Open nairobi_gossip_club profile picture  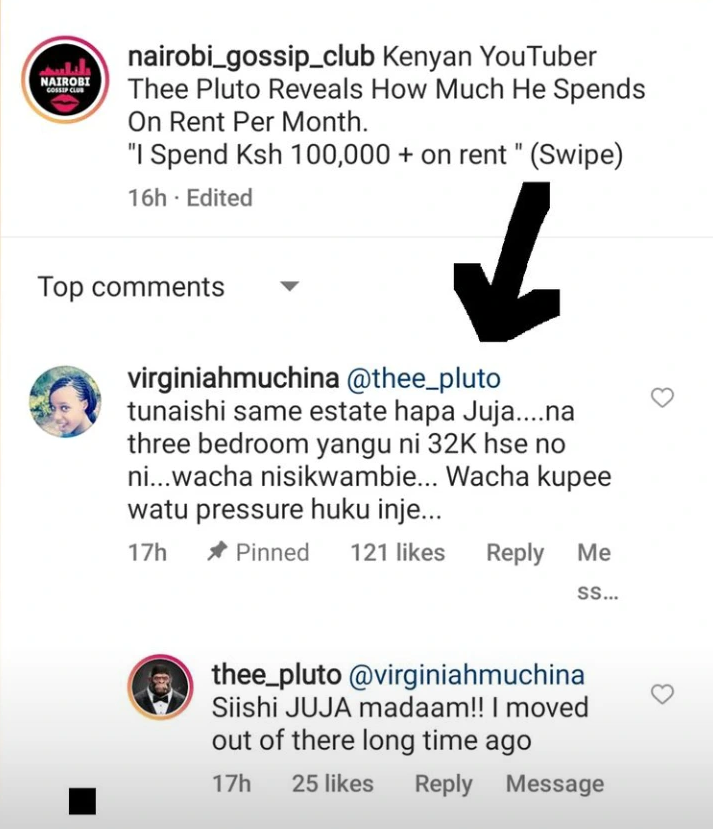(65, 80)
